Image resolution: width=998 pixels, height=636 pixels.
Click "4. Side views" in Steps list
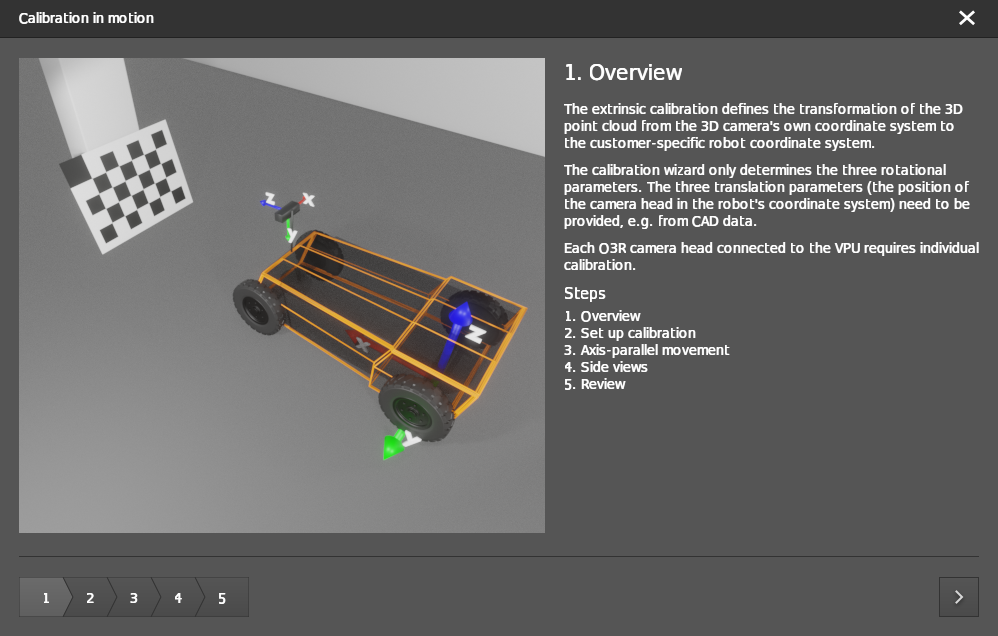(x=605, y=367)
